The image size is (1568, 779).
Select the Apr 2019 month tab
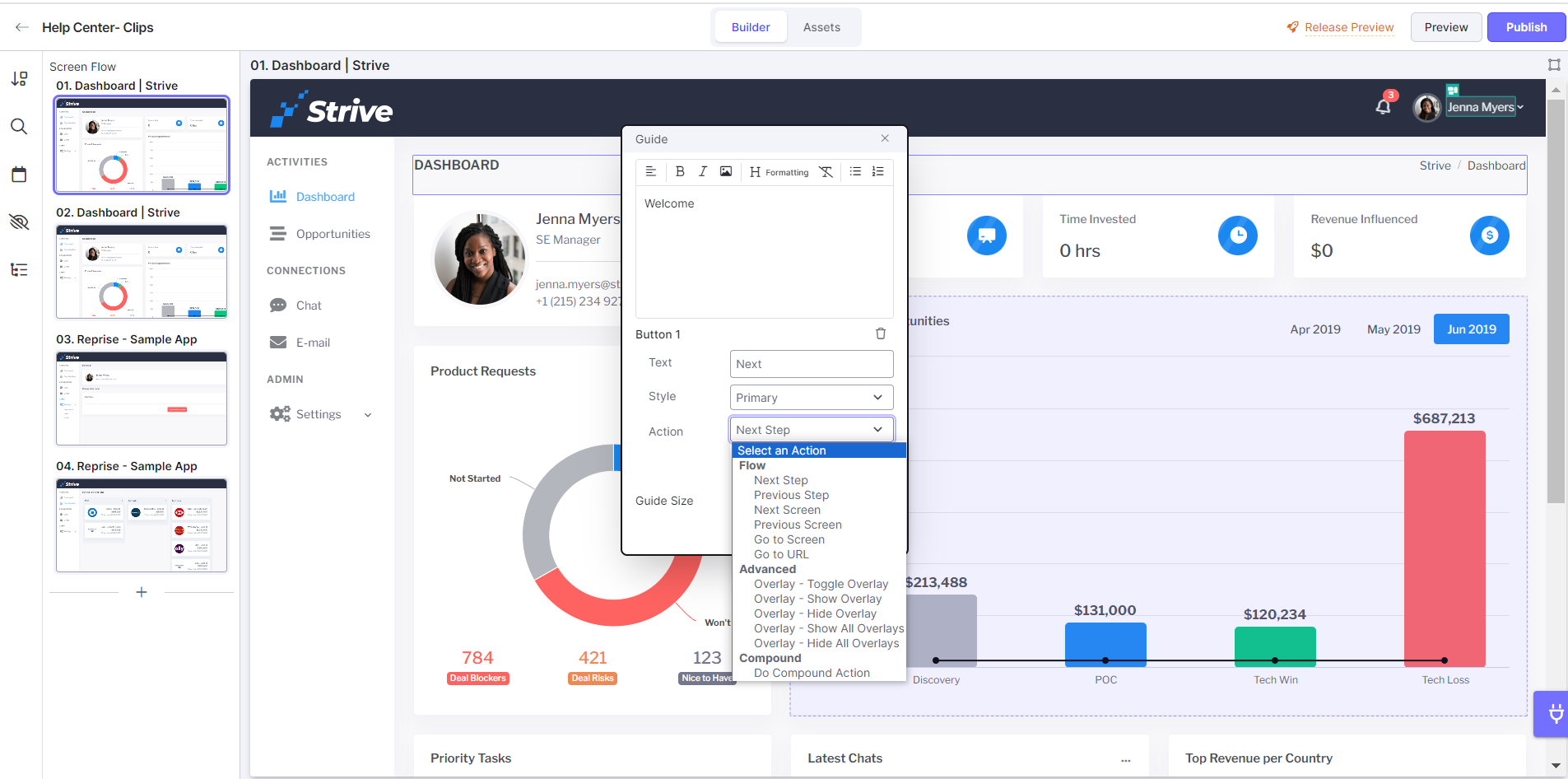coord(1315,329)
